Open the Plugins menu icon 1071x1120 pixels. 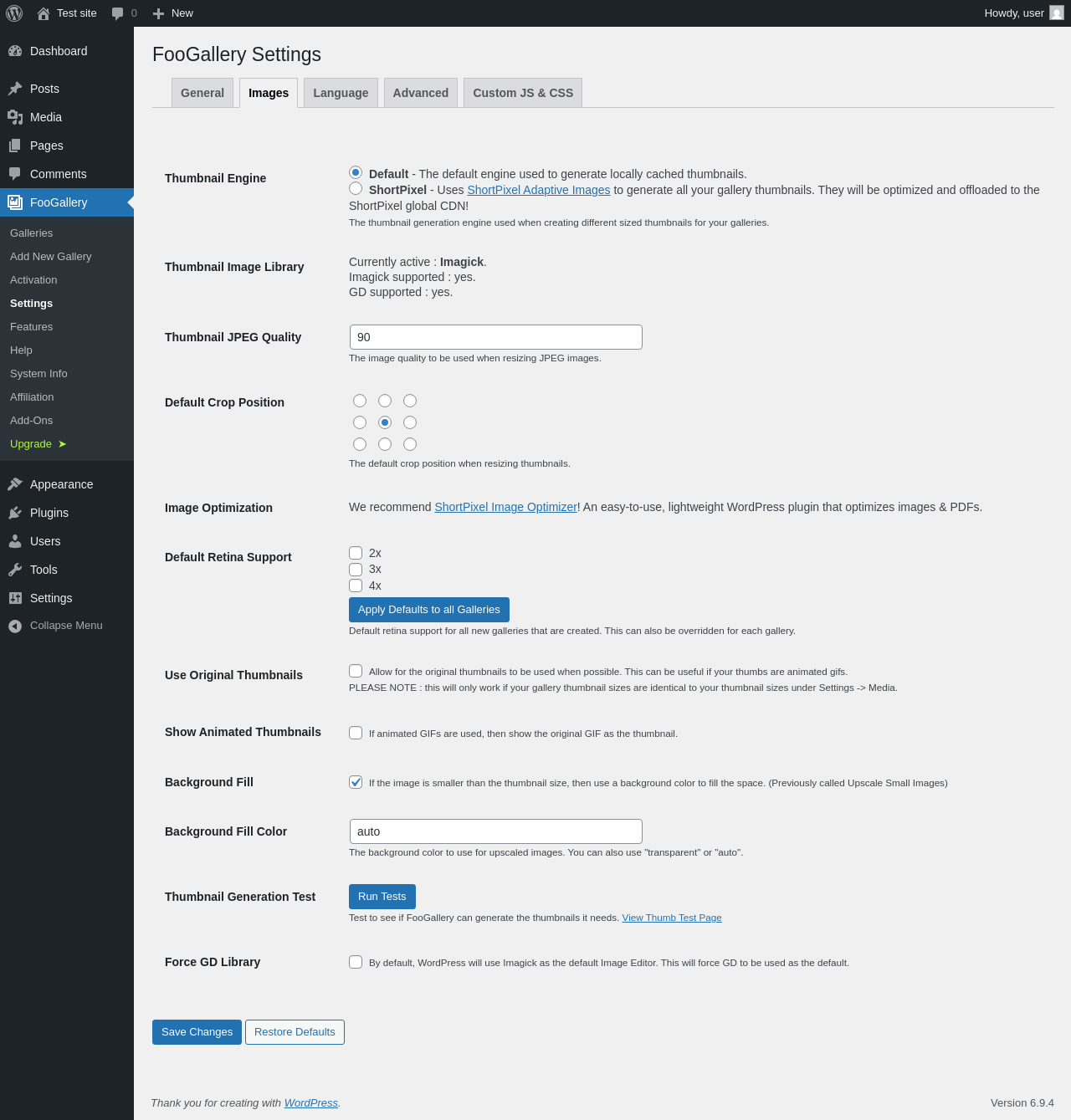[15, 513]
